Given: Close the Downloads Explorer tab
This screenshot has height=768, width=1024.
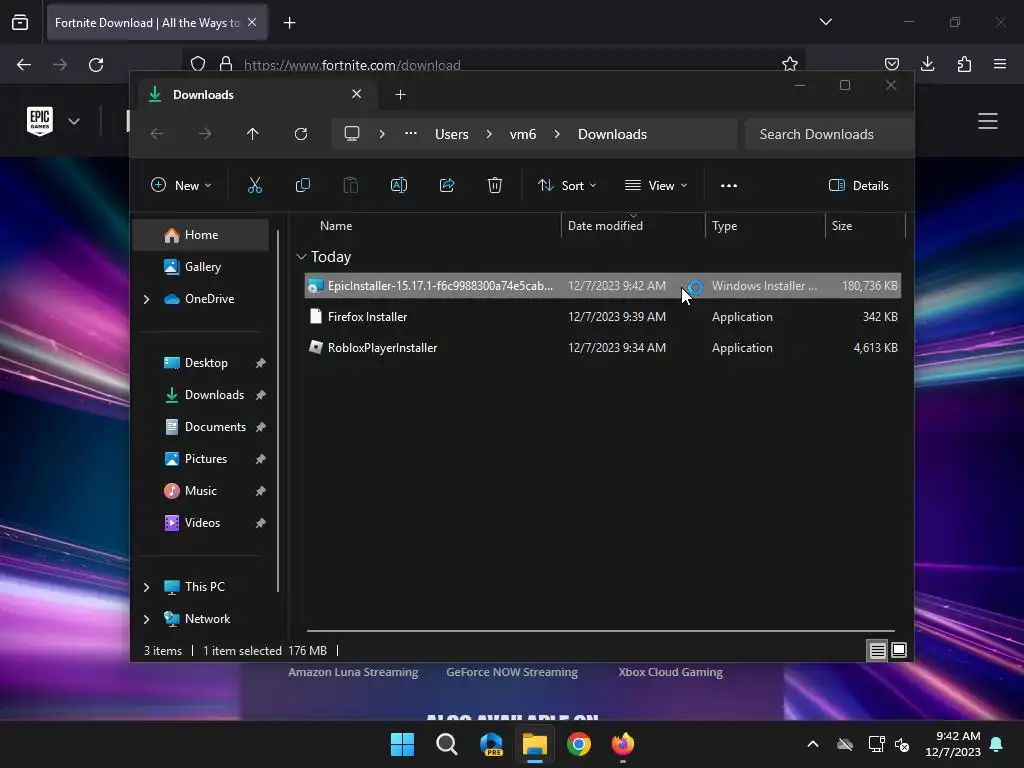Looking at the screenshot, I should click(x=357, y=94).
